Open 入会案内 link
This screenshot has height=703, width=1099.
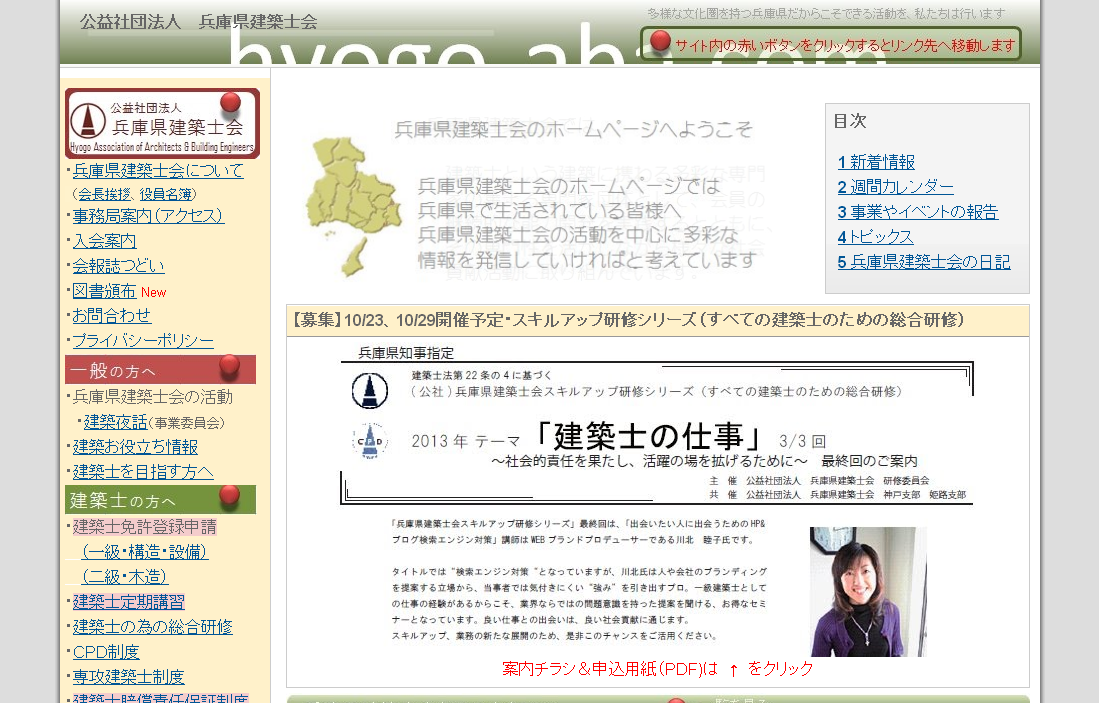pos(104,241)
